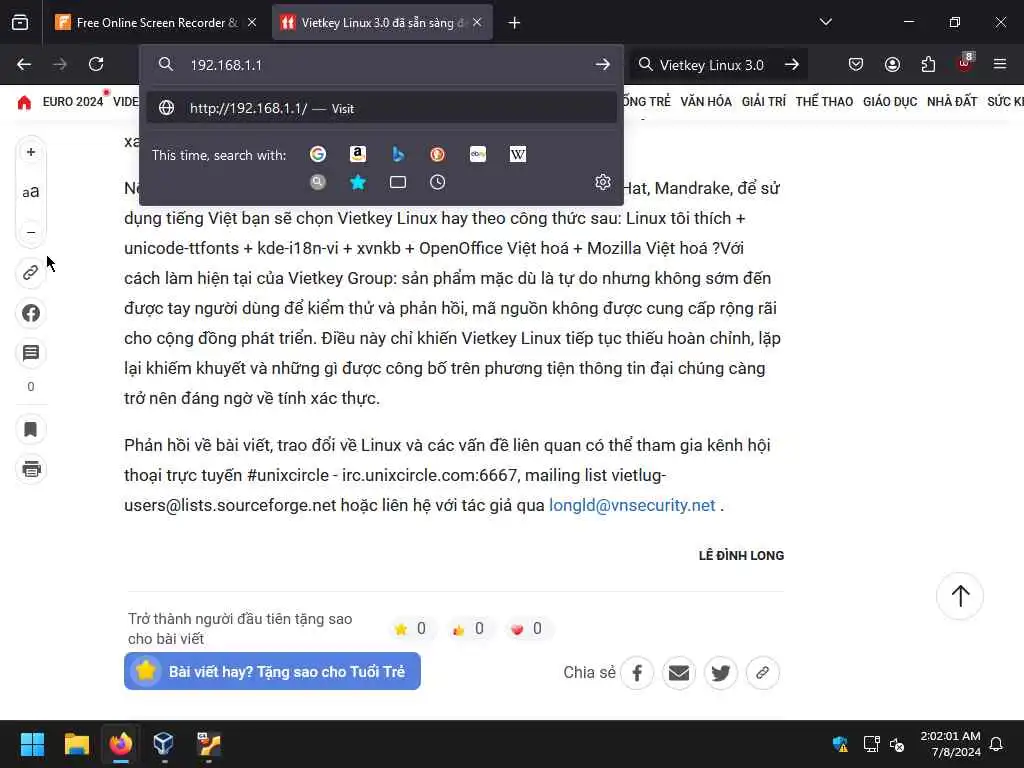Viewport: 1024px width, 768px height.
Task: Open longld@vnsecurity.net email link
Action: pyautogui.click(x=632, y=505)
